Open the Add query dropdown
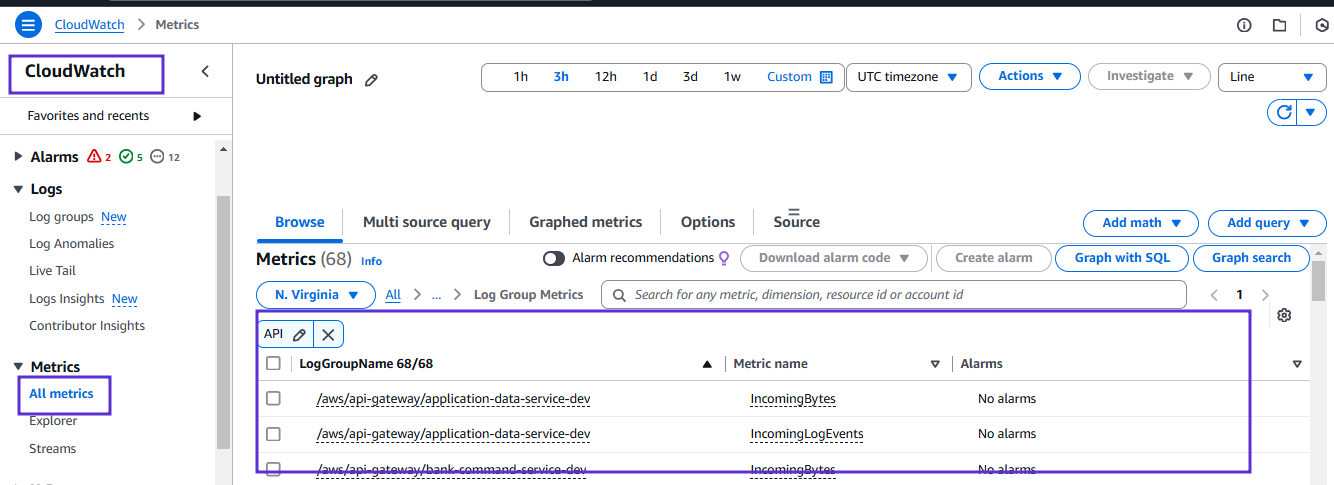1334x485 pixels. click(x=1267, y=223)
